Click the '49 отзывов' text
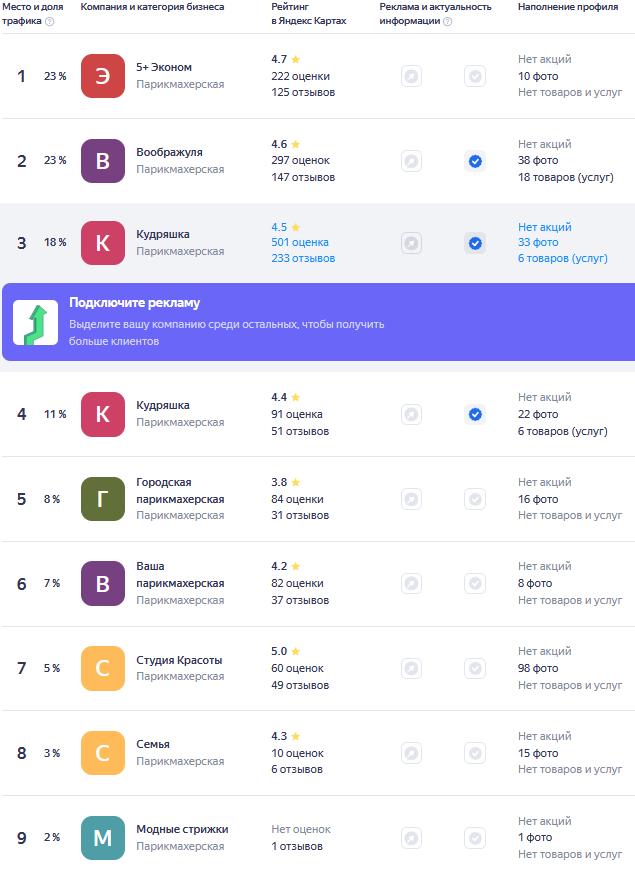Image resolution: width=635 pixels, height=870 pixels. 300,685
